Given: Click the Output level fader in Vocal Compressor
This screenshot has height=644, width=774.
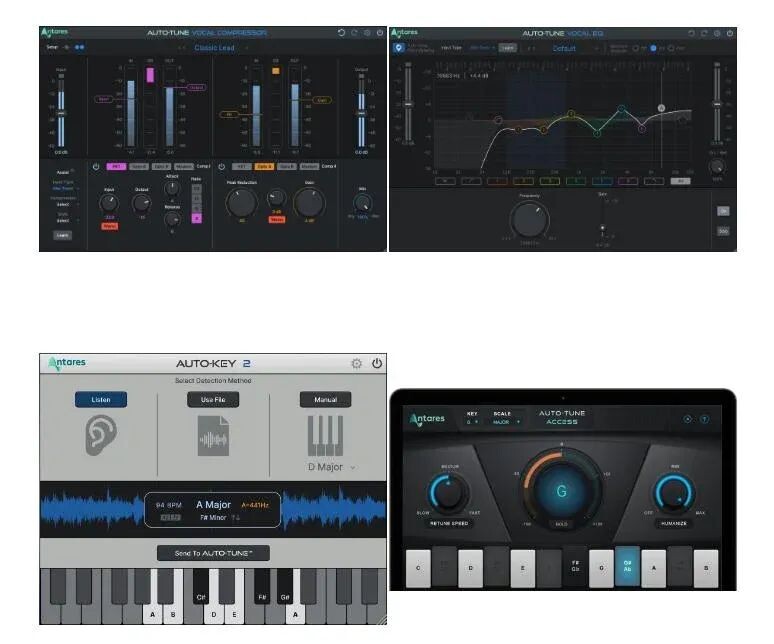Looking at the screenshot, I should point(362,114).
